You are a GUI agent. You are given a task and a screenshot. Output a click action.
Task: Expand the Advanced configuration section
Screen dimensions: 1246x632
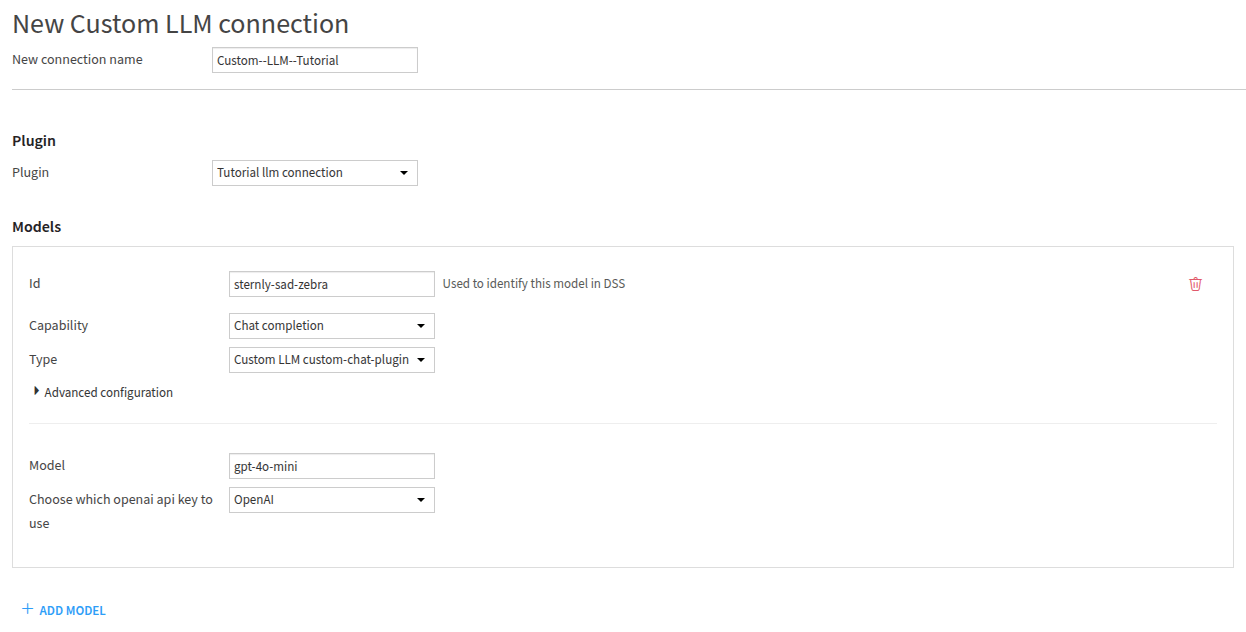tap(103, 392)
